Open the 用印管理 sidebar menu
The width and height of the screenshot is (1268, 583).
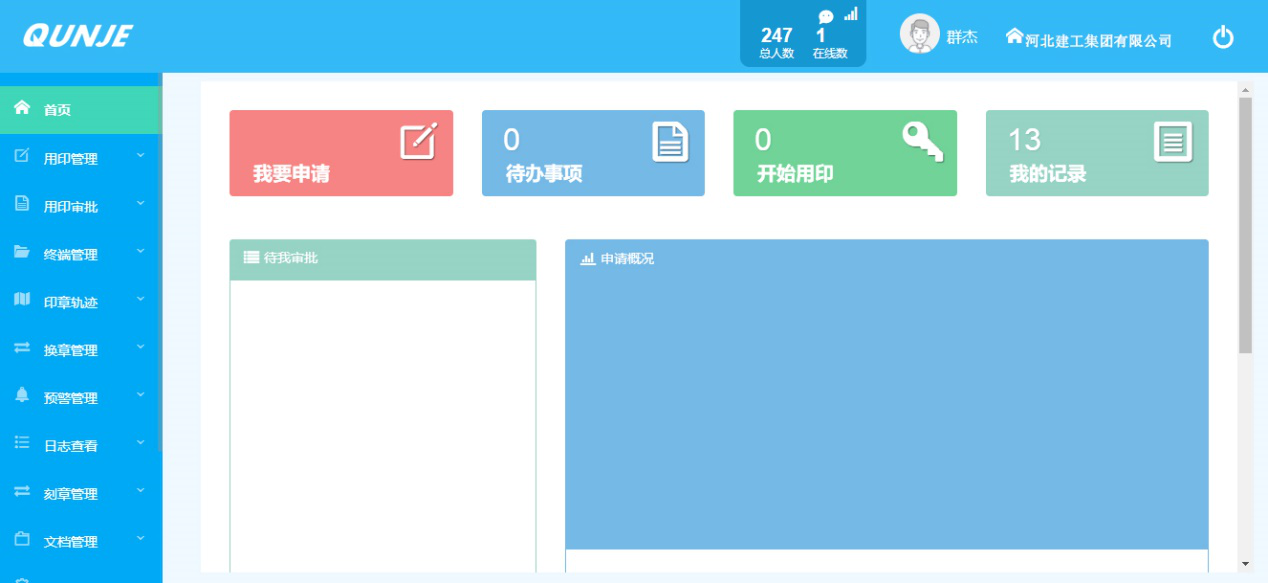80,158
